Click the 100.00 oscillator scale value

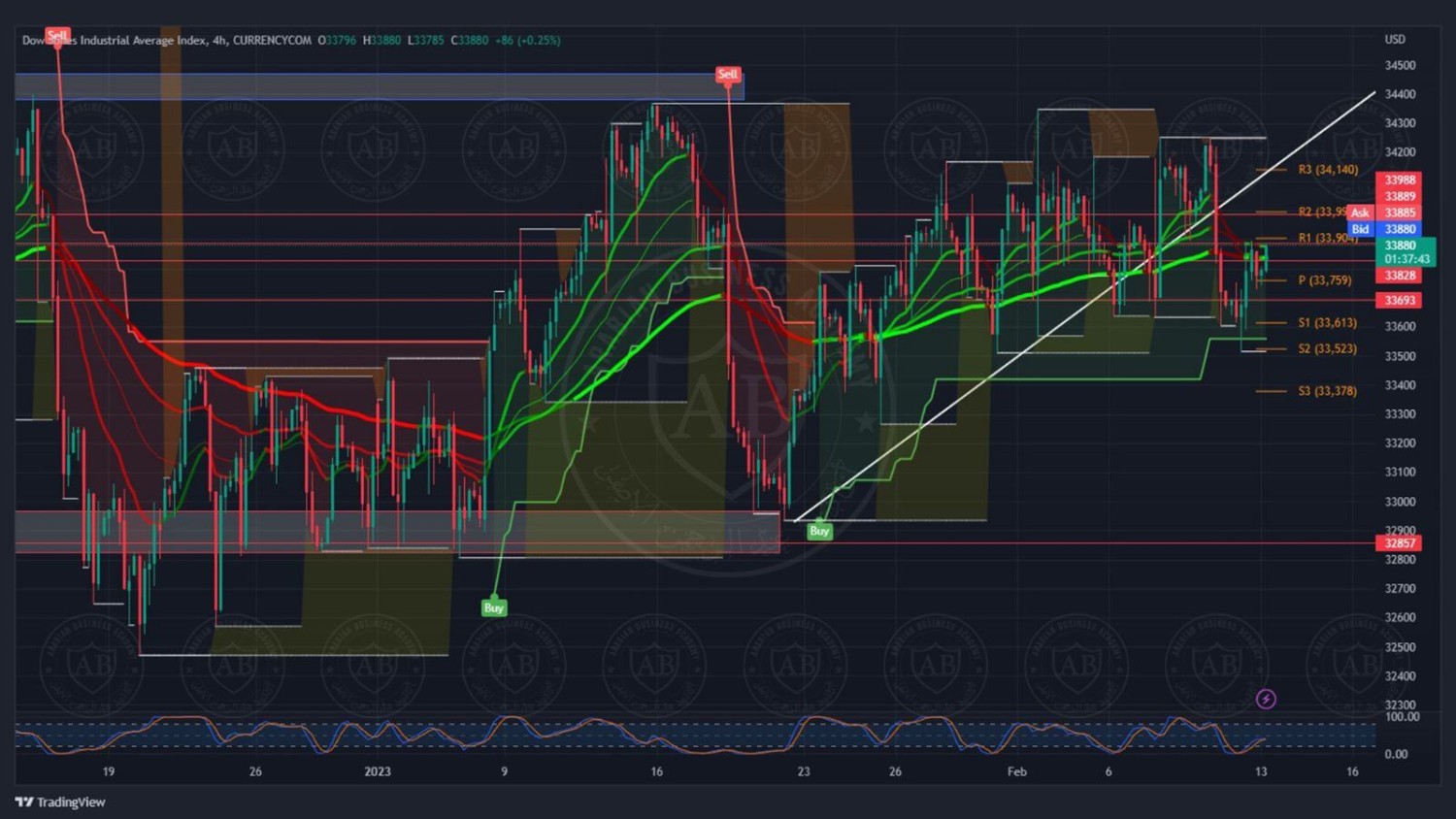[1402, 717]
